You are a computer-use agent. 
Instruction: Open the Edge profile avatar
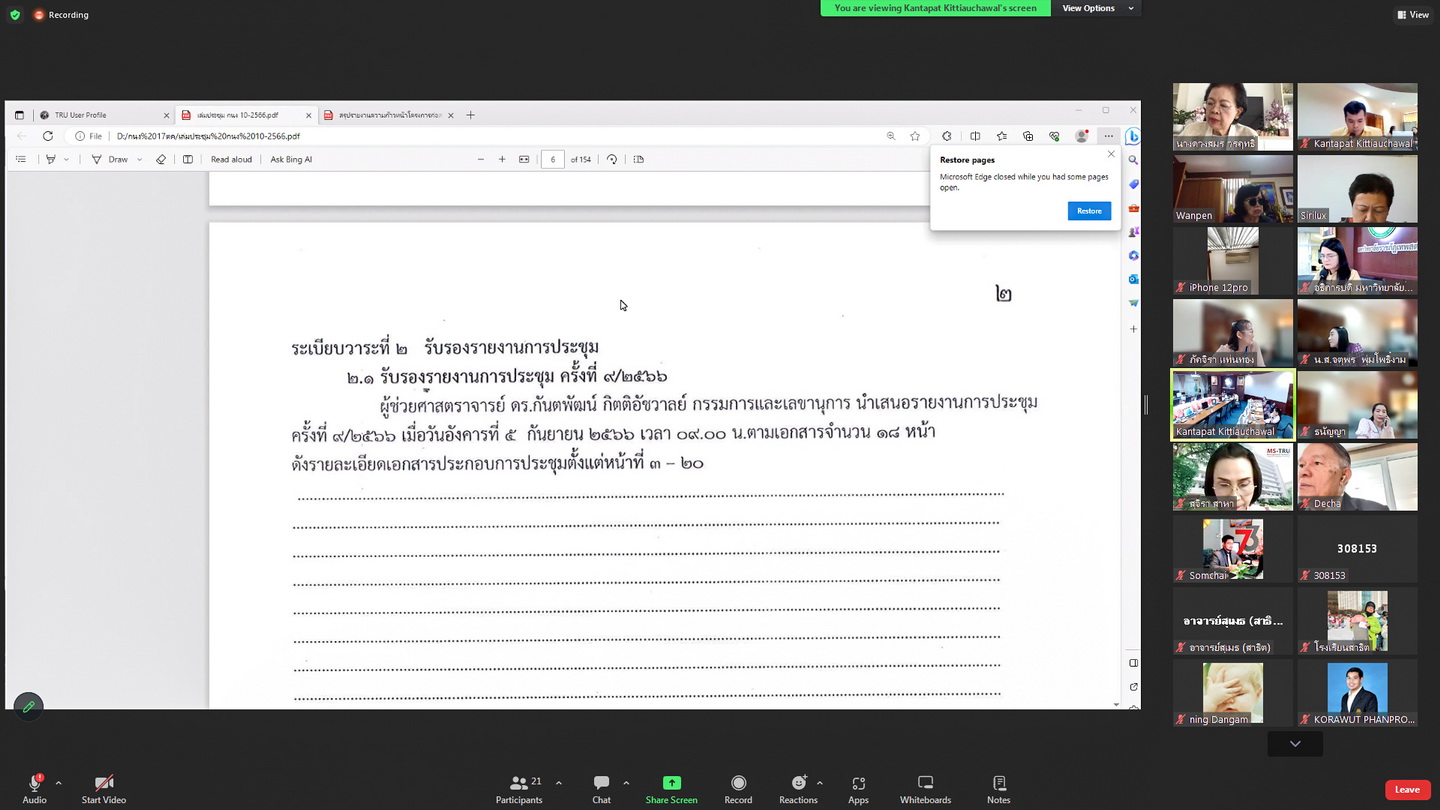click(1081, 136)
